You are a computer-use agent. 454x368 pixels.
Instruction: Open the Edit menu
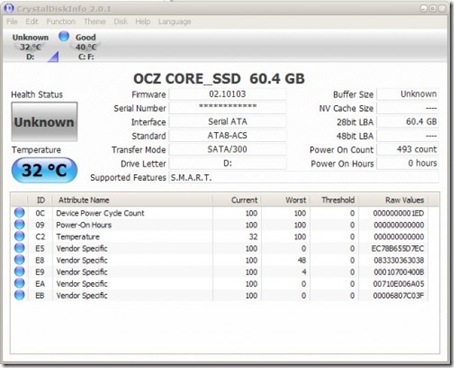(32, 22)
